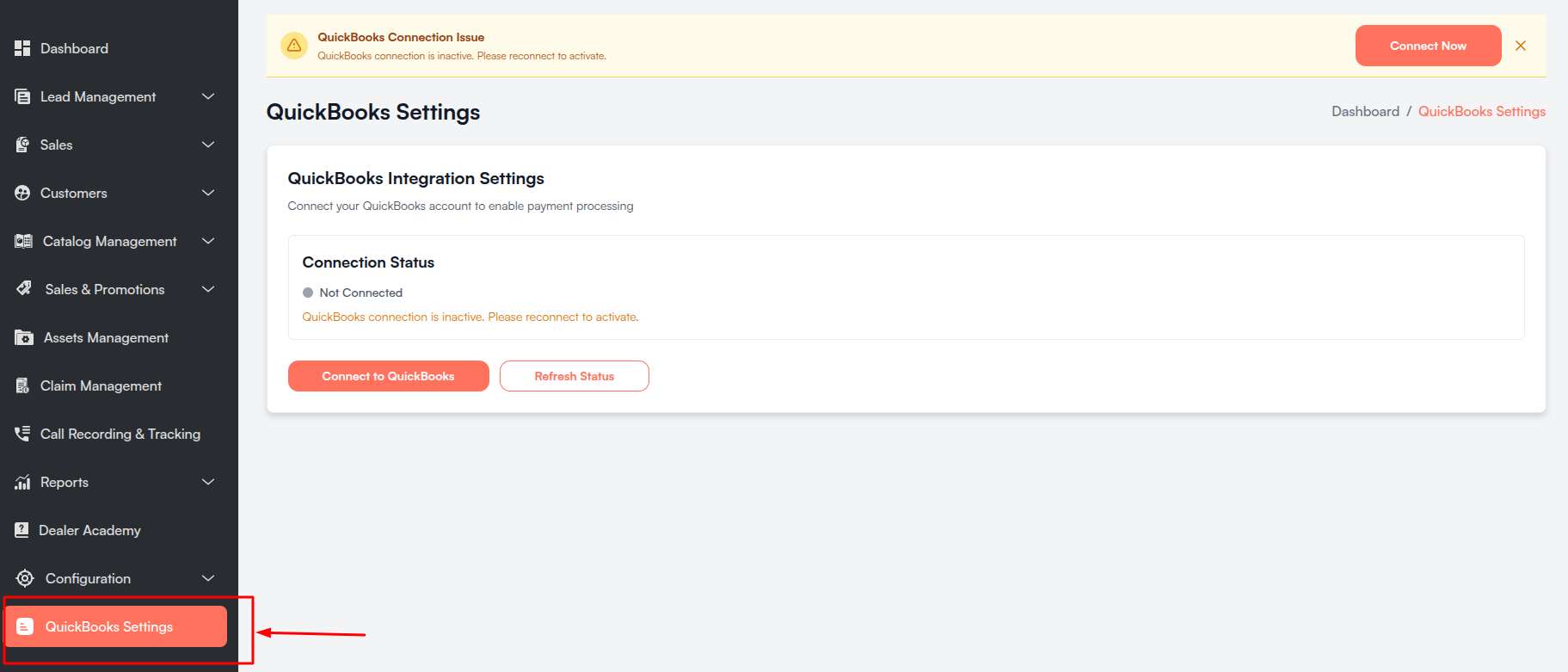1568x672 pixels.
Task: Go to Claim Management page
Action: coord(101,385)
